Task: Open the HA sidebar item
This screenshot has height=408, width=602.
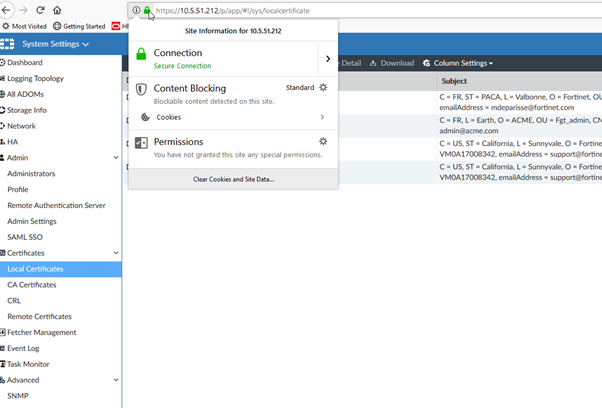Action: pos(12,142)
